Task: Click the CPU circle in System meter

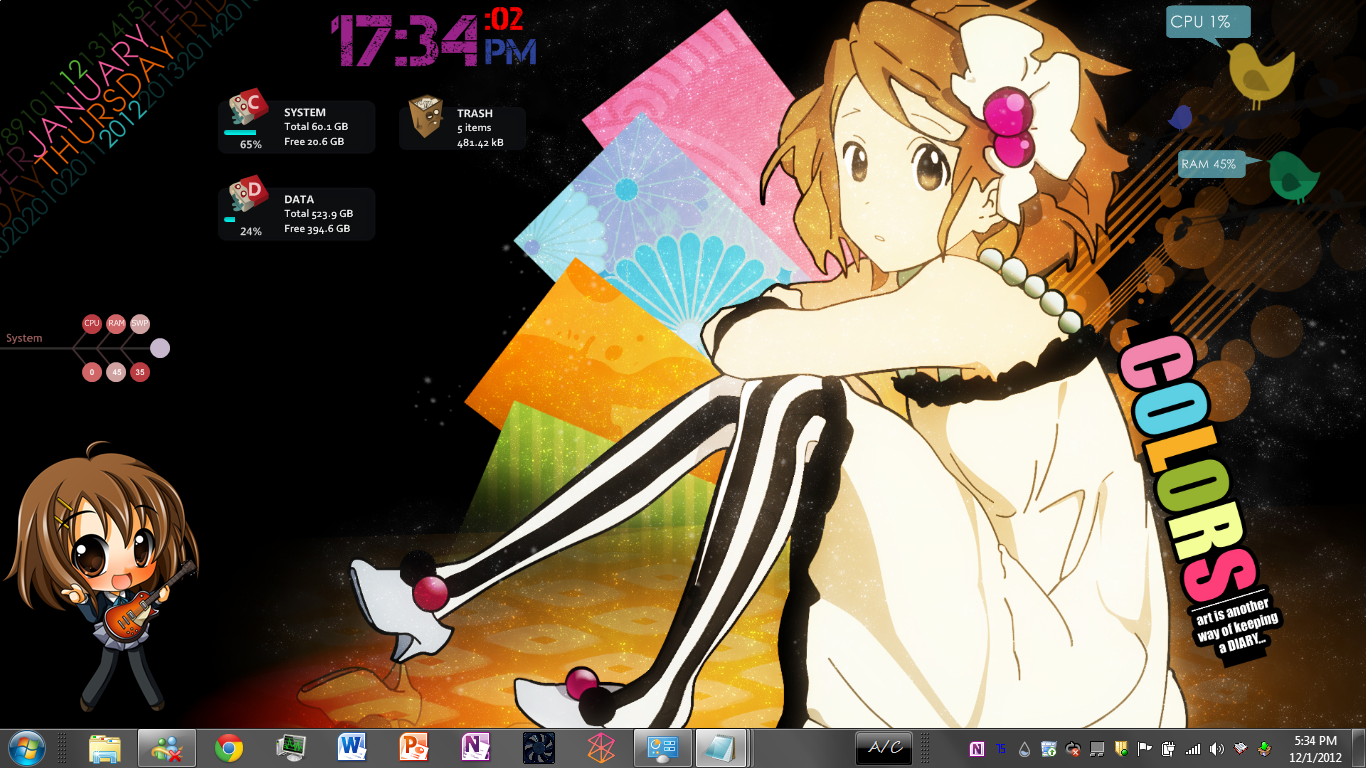Action: coord(92,323)
